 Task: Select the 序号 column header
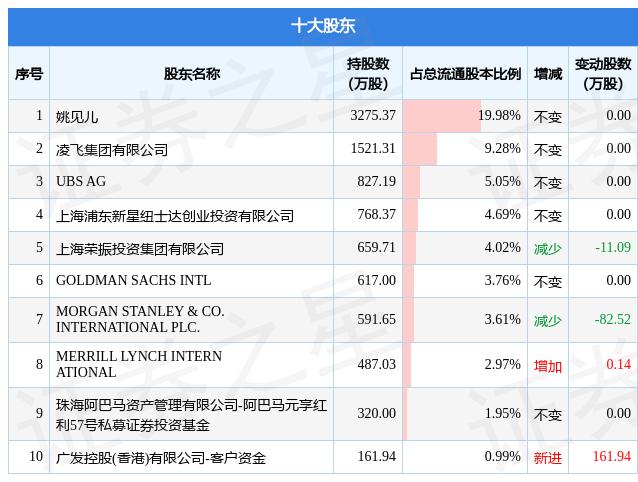[29, 73]
